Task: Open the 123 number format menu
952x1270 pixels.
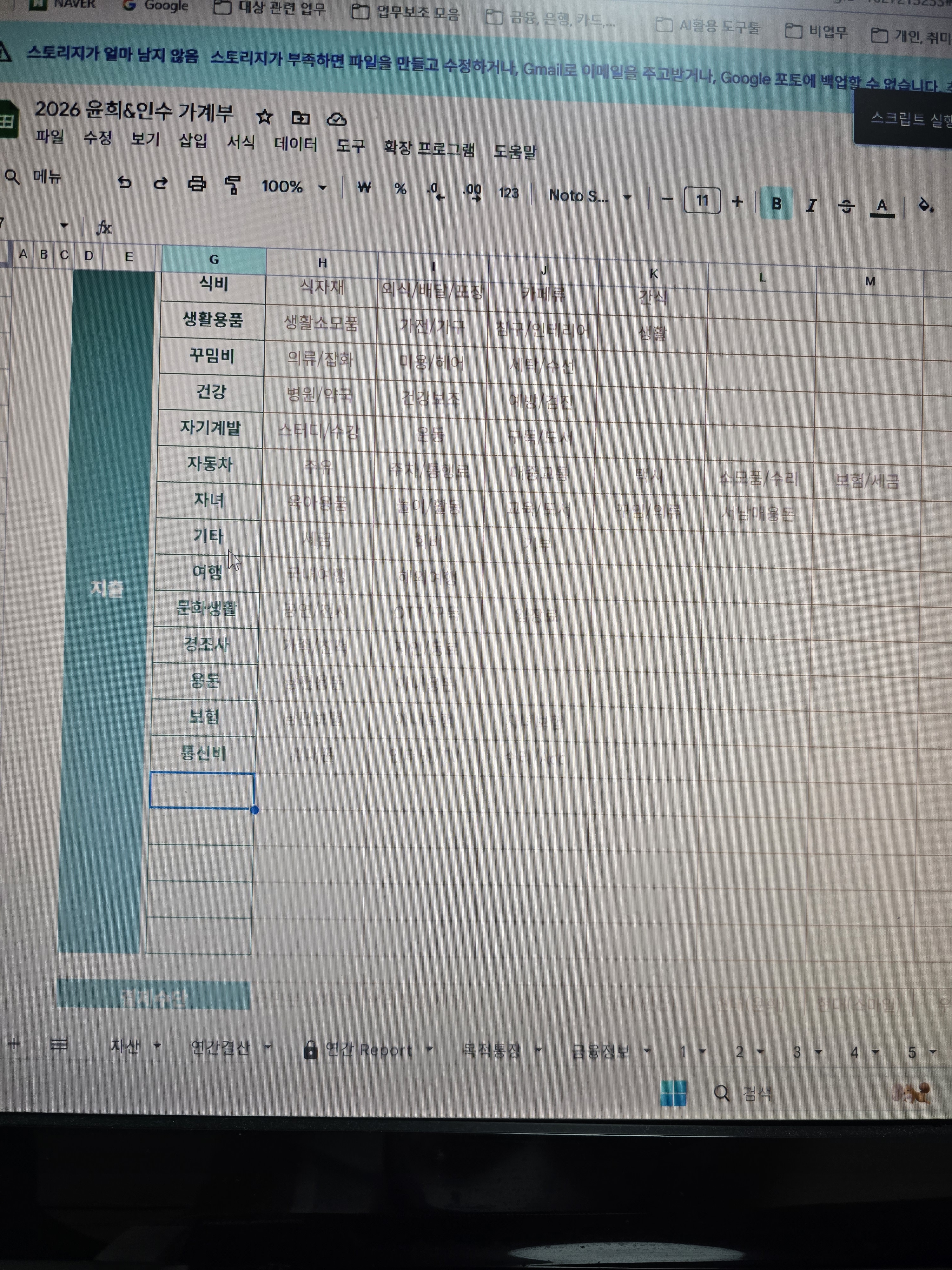Action: pyautogui.click(x=508, y=193)
